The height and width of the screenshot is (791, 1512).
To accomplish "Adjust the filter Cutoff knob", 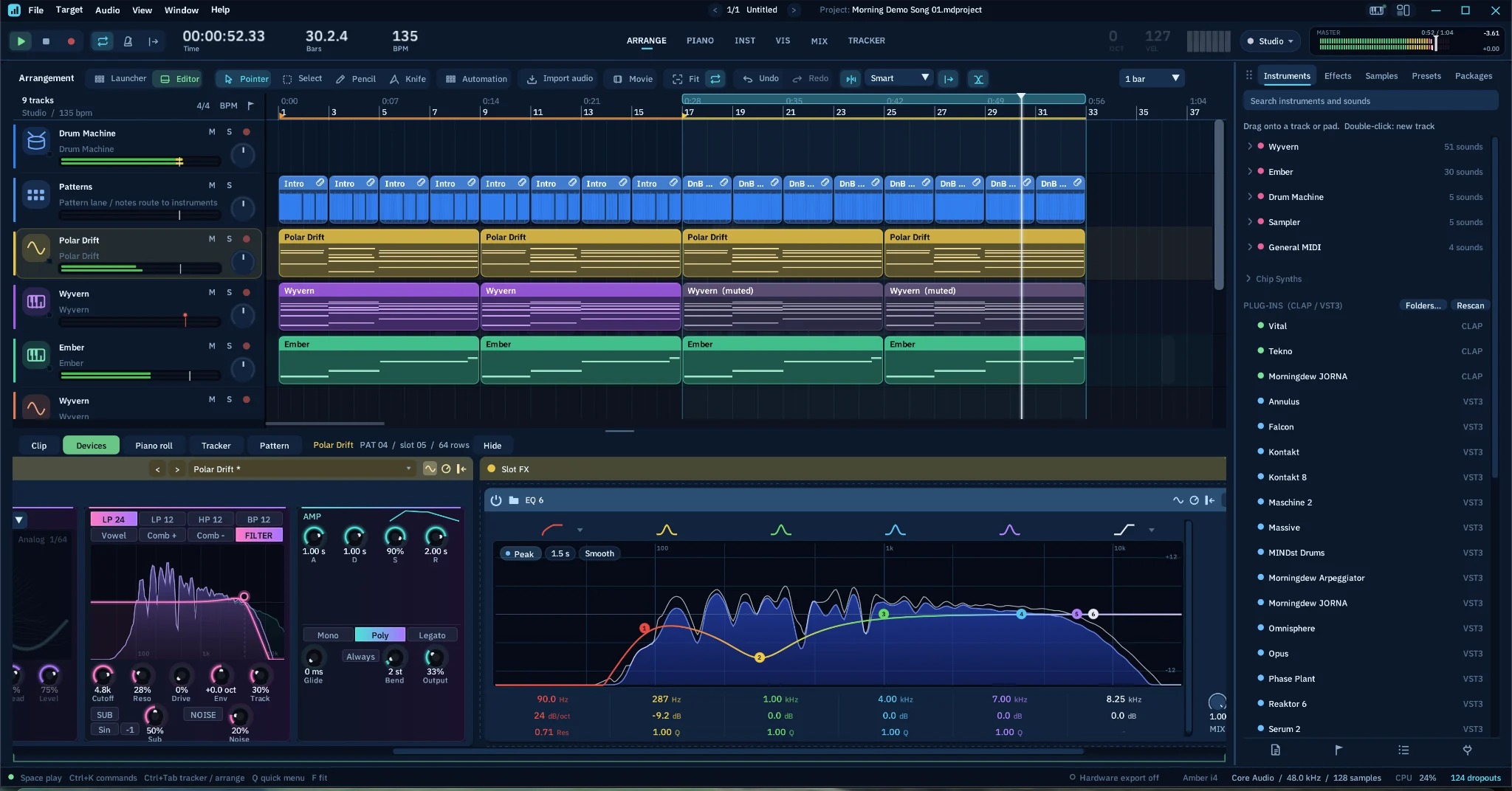I will click(x=103, y=674).
